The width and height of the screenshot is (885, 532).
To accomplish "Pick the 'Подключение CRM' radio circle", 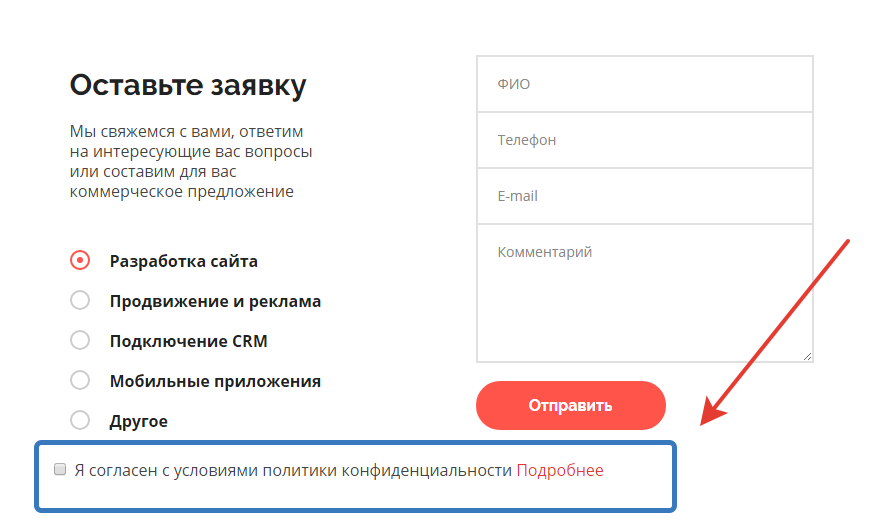I will [80, 340].
